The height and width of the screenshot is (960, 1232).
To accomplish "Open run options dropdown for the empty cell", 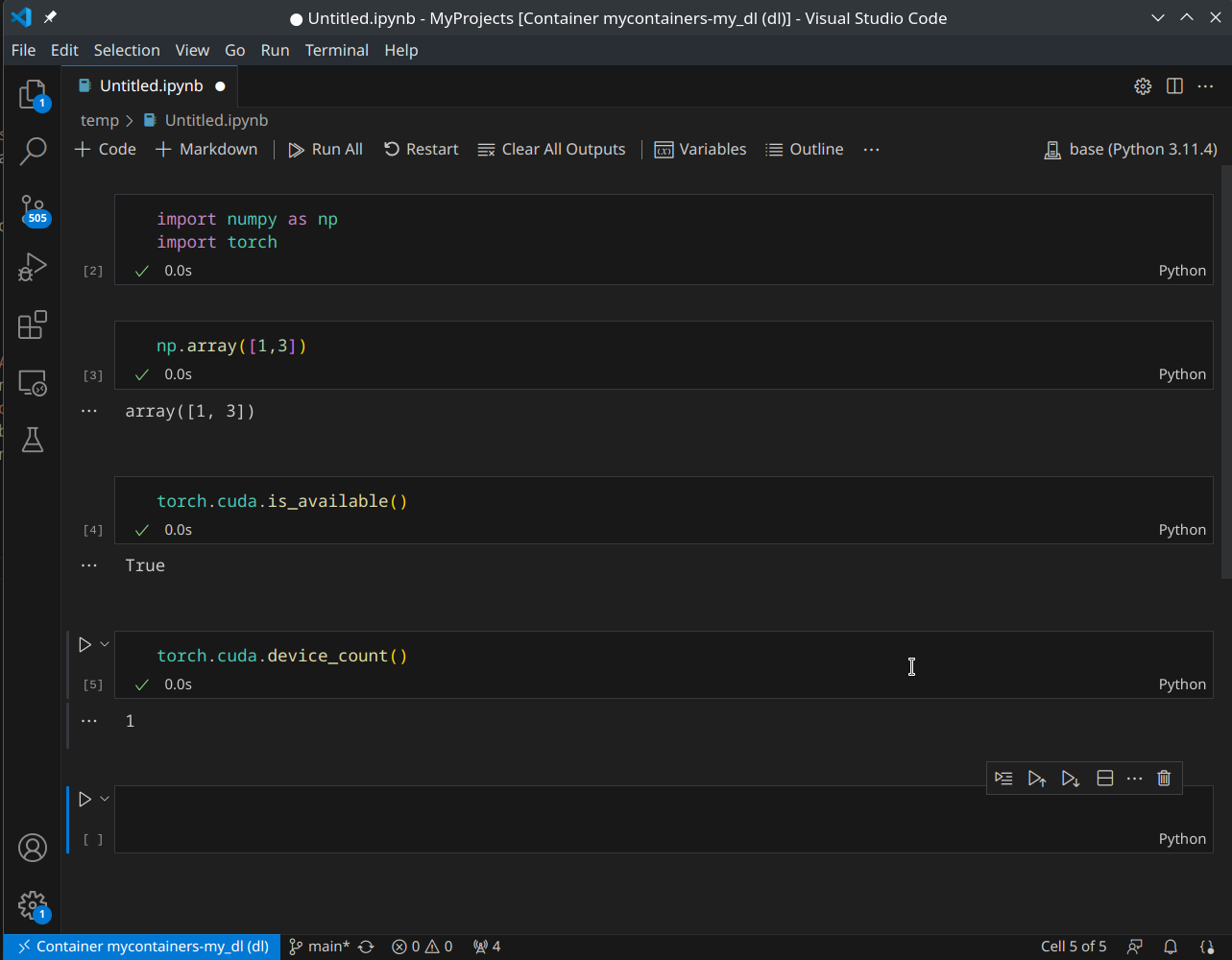I will click(105, 799).
